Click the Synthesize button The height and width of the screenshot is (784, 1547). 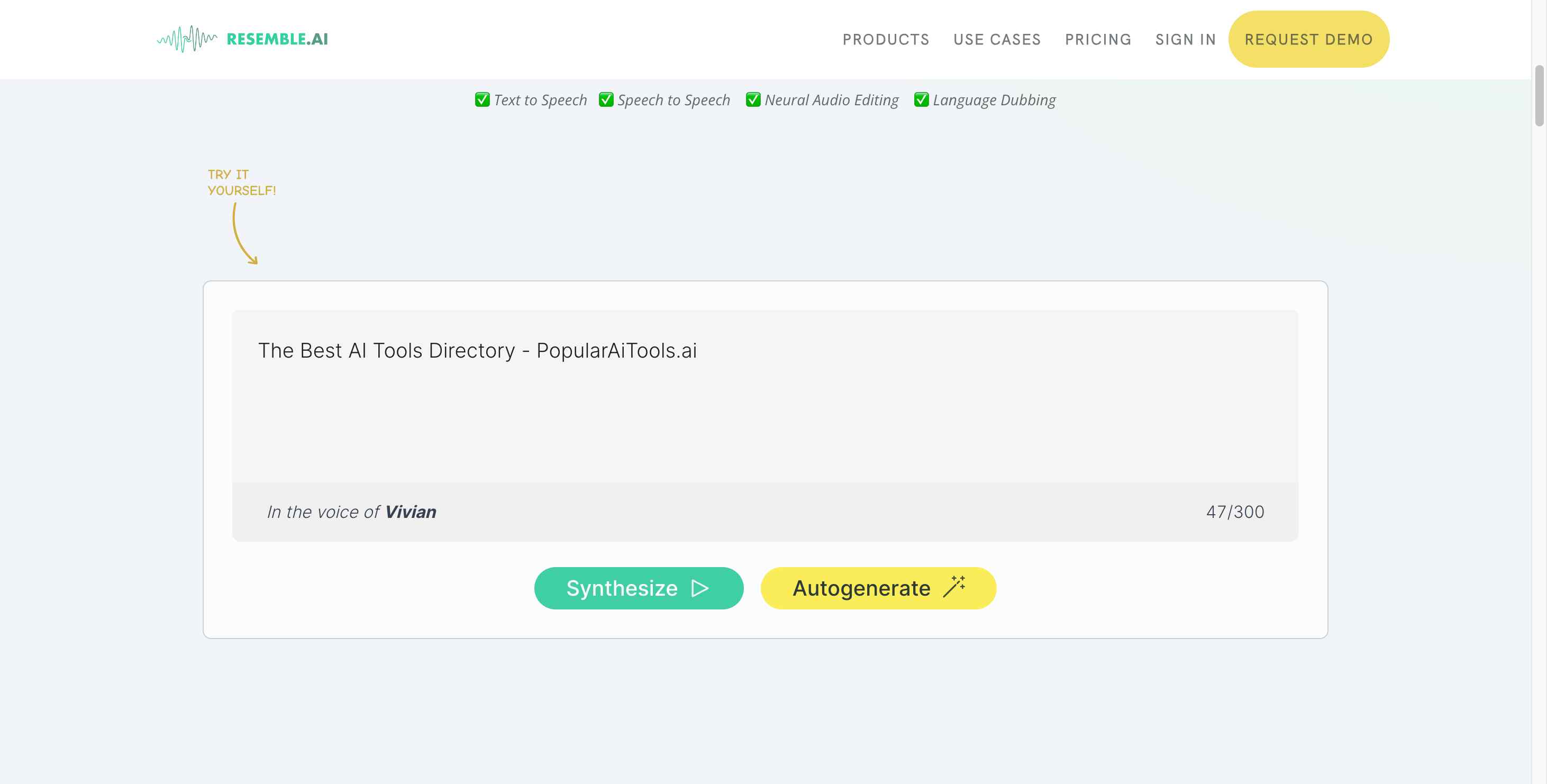point(639,588)
